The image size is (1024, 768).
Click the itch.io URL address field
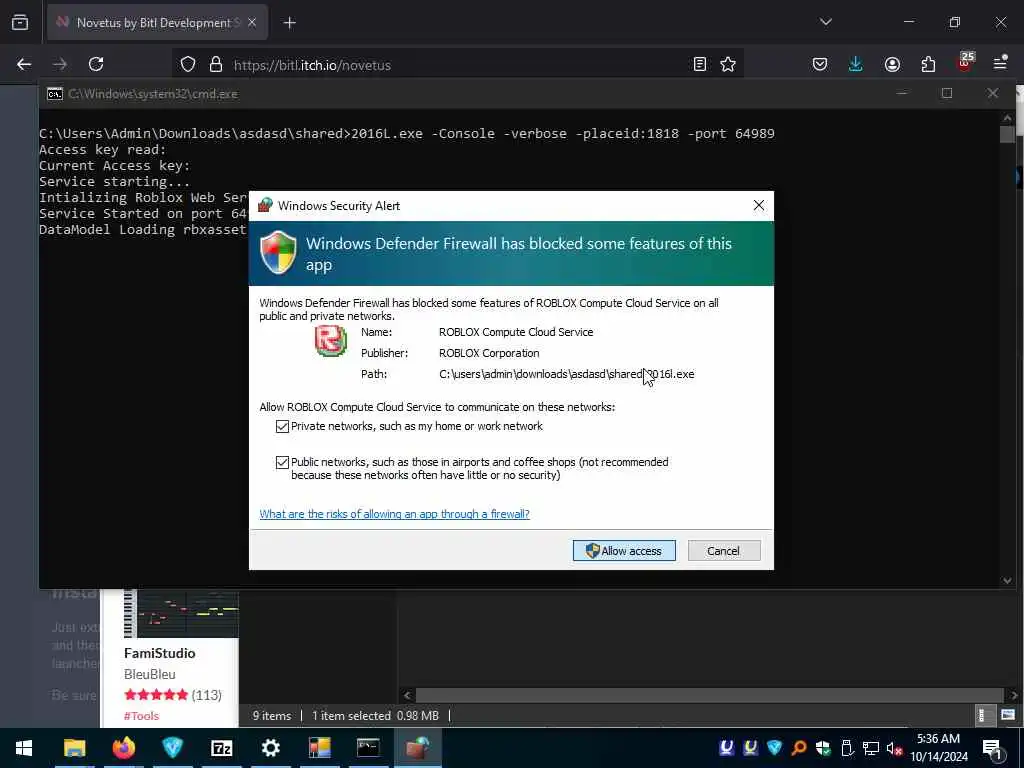tap(457, 65)
